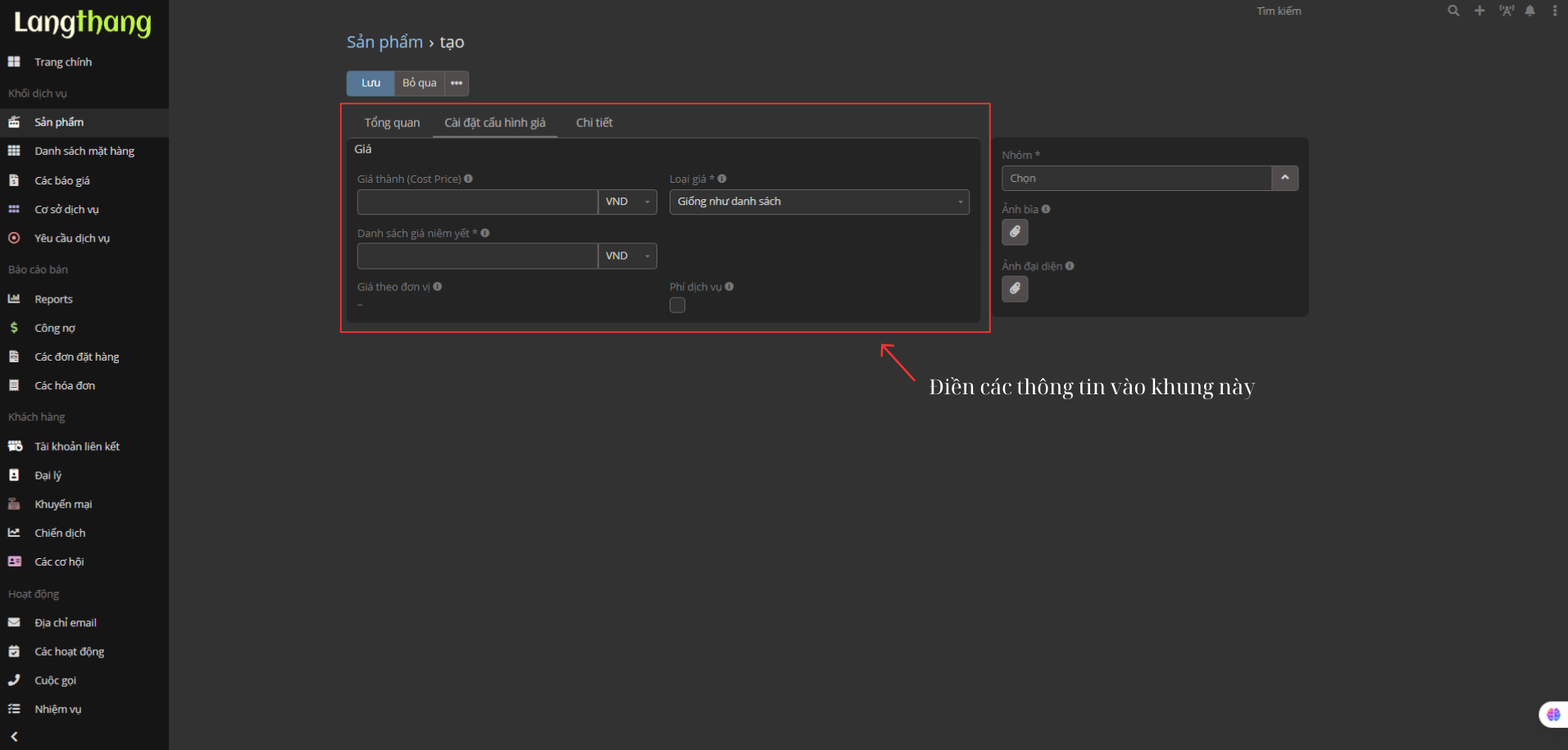The height and width of the screenshot is (750, 1568).
Task: Open Các báo giá in sidebar
Action: tap(62, 180)
